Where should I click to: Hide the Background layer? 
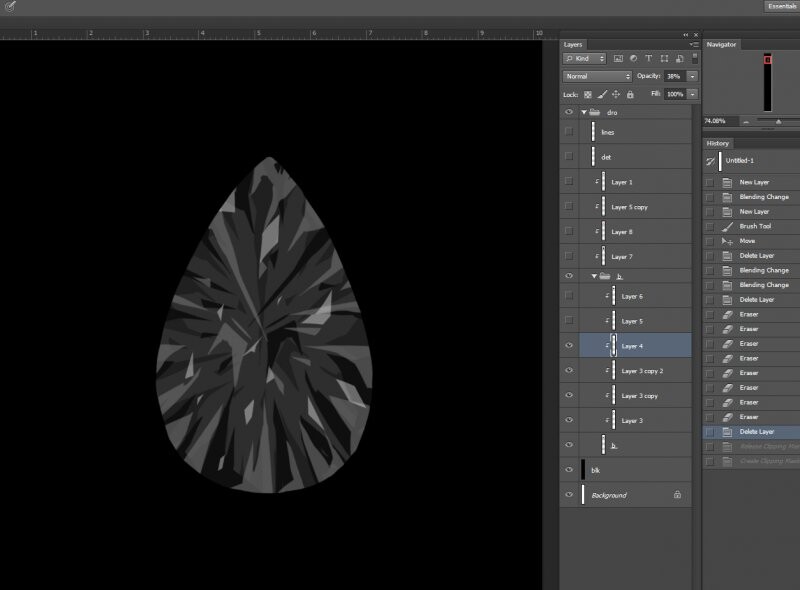(568, 495)
